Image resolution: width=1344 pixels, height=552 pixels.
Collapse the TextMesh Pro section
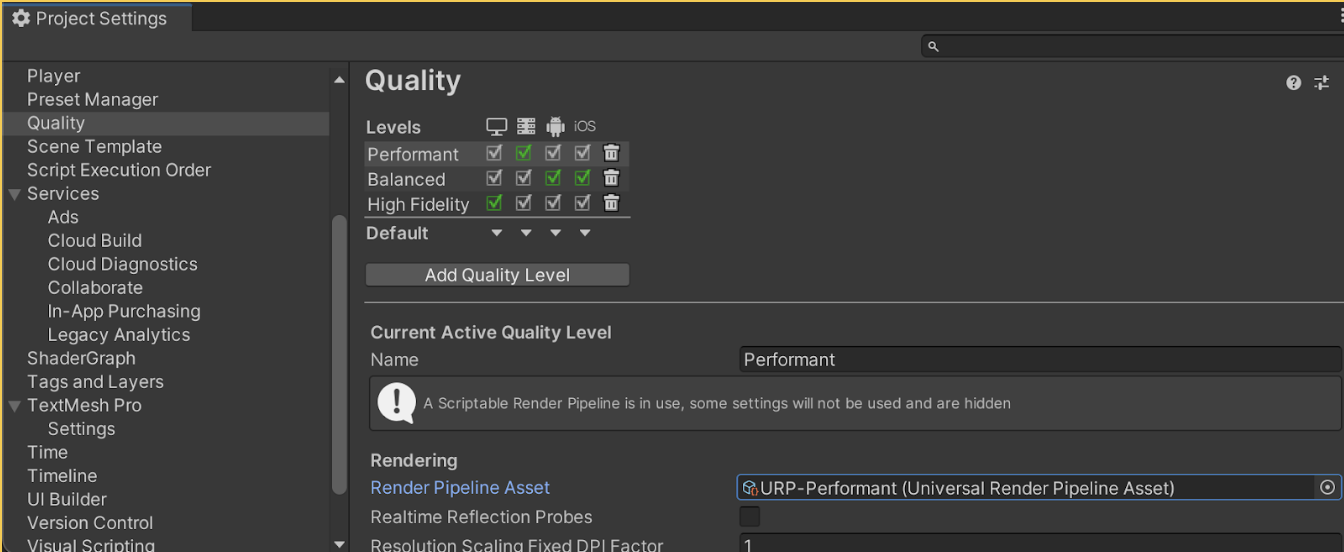(x=15, y=406)
